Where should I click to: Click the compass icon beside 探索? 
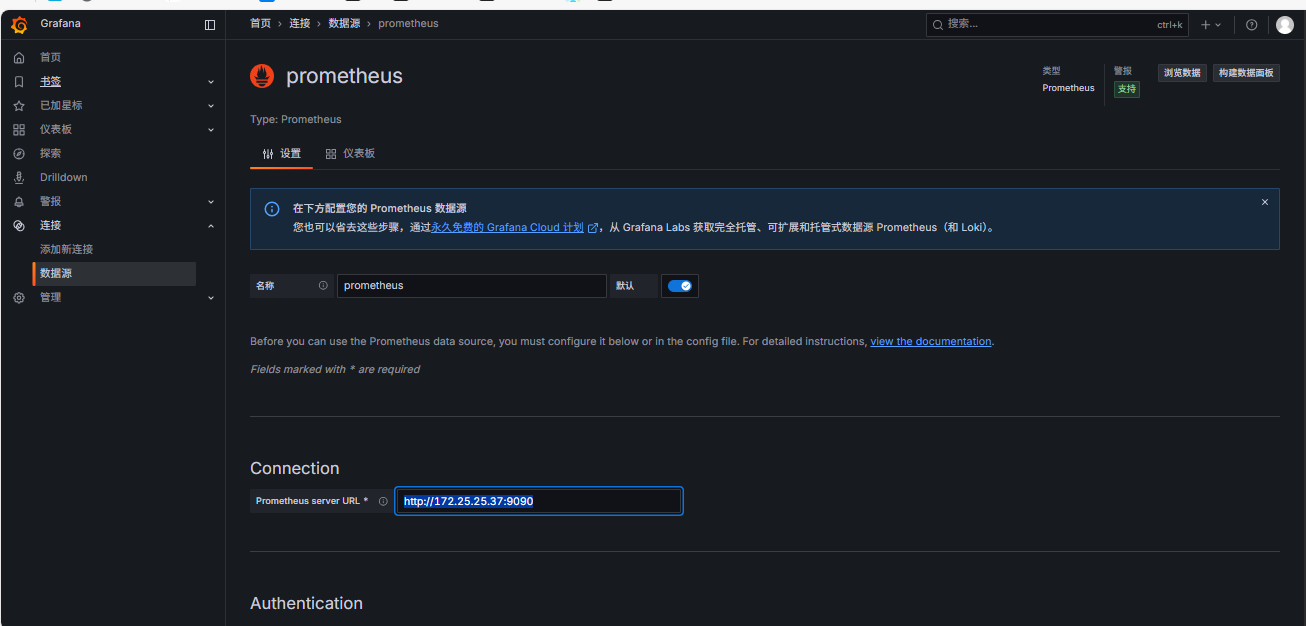coord(18,153)
